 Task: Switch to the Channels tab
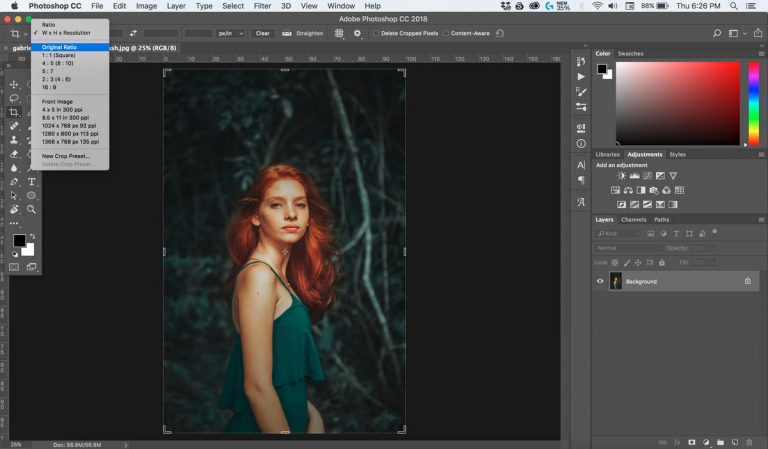(x=633, y=219)
